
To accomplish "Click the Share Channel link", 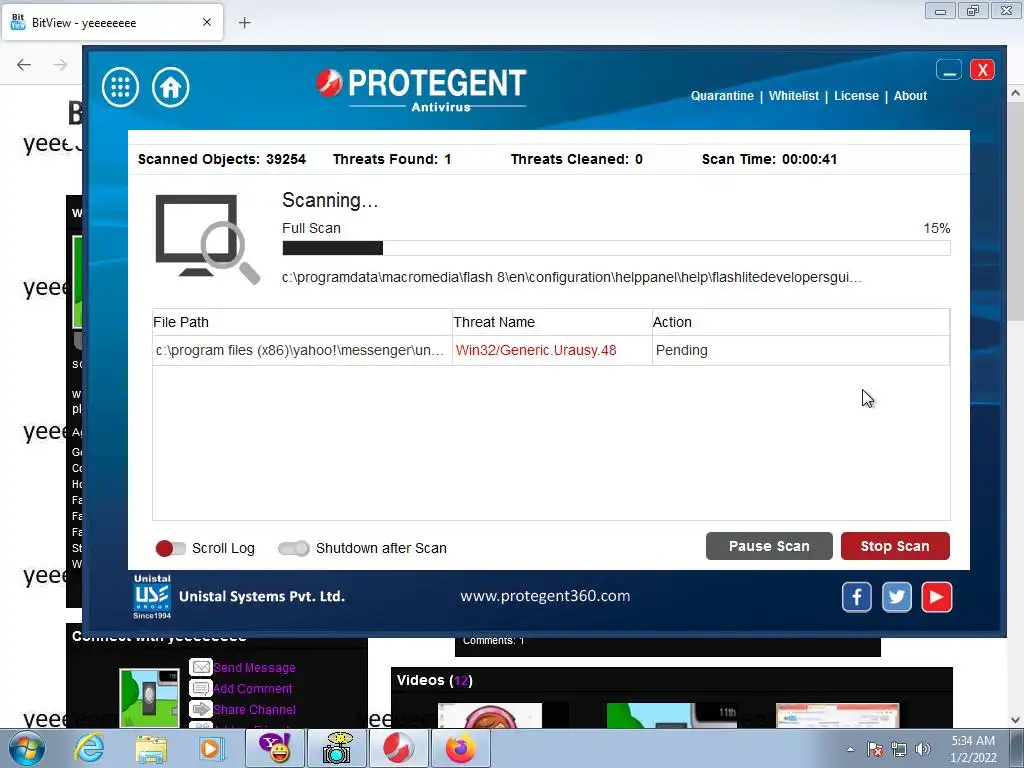I will 254,709.
